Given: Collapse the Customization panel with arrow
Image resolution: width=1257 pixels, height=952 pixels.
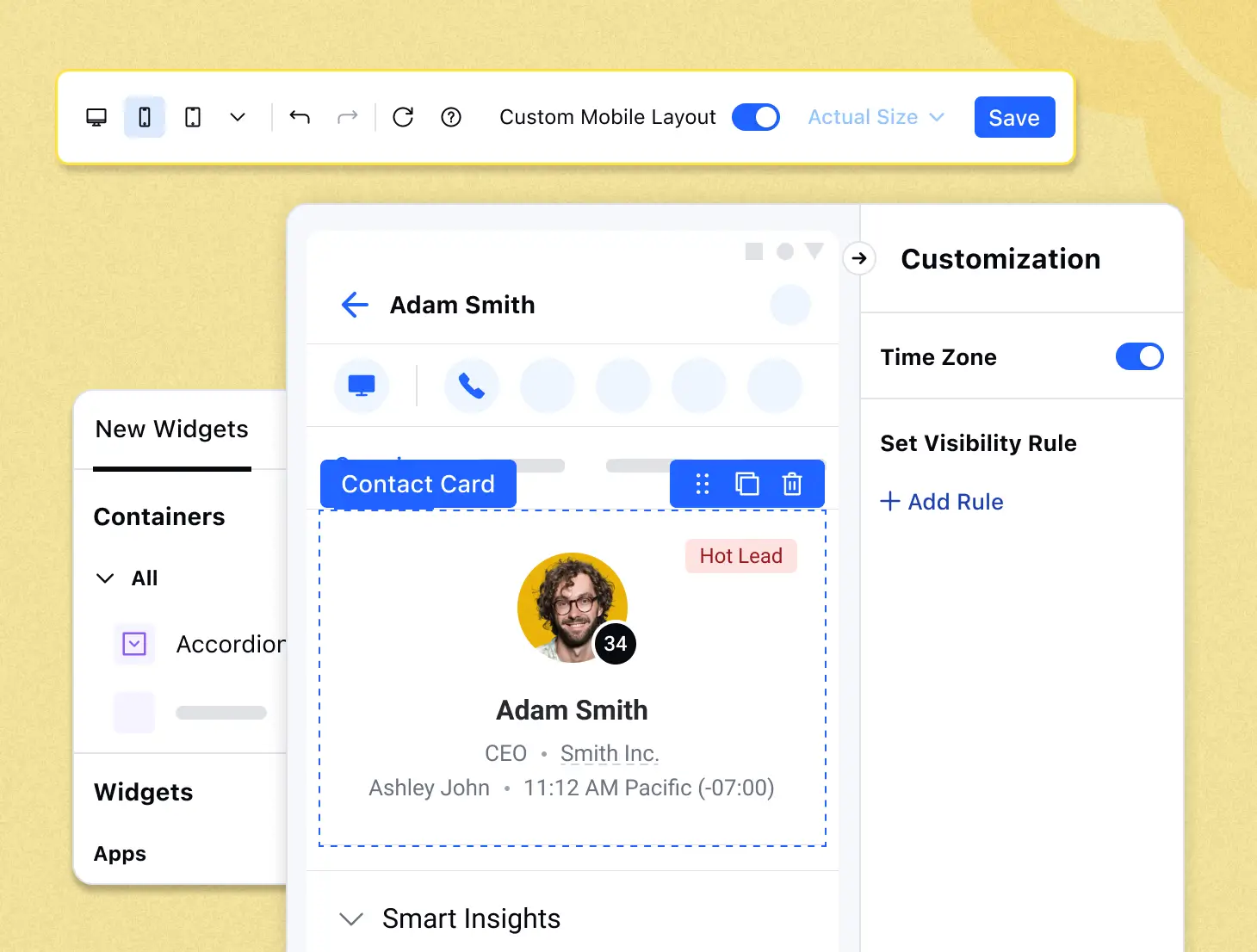Looking at the screenshot, I should click(859, 258).
